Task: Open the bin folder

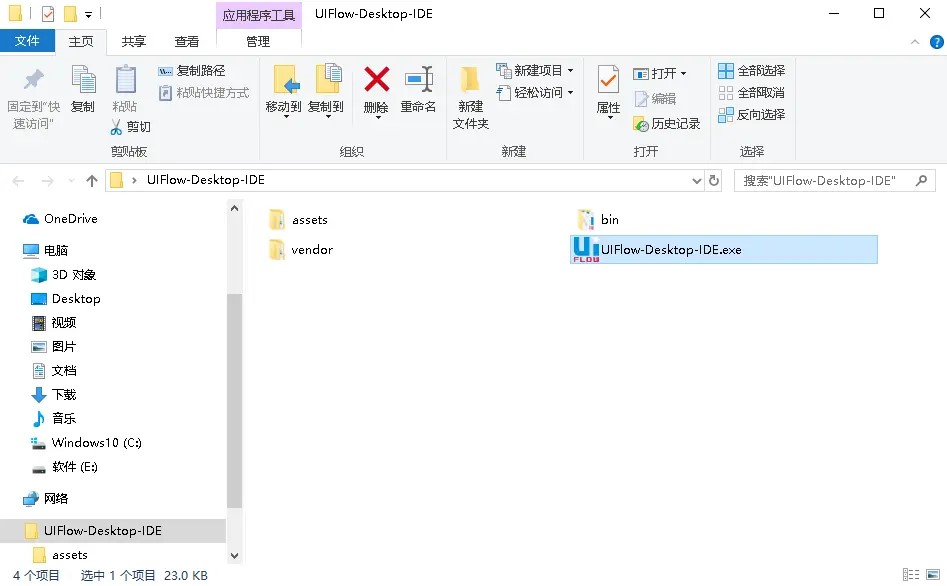Action: coord(597,219)
